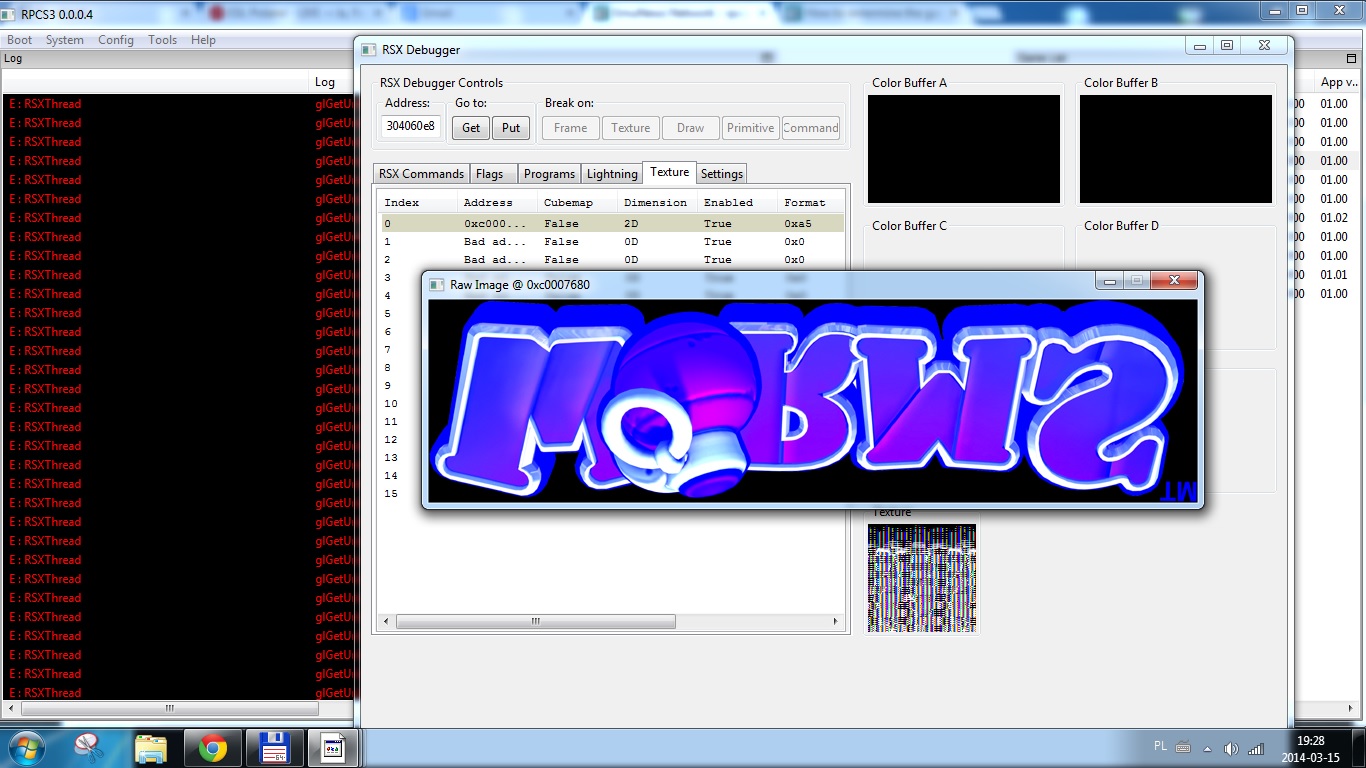Open the floppy disk taskbar application
Viewport: 1366px width, 768px height.
pyautogui.click(x=273, y=748)
